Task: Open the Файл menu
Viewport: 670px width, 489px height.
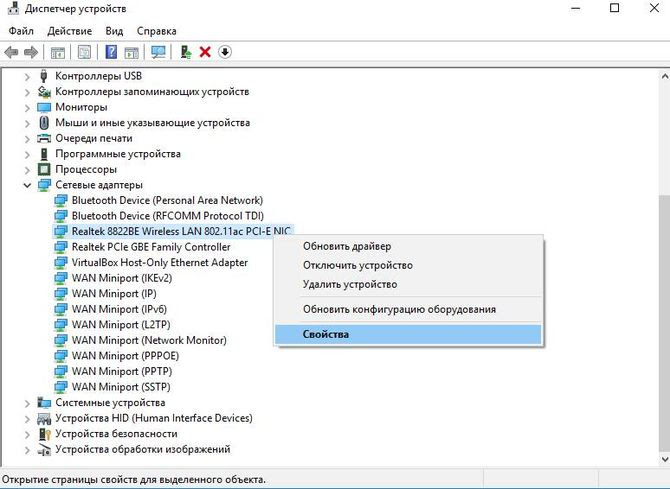Action: [x=21, y=31]
